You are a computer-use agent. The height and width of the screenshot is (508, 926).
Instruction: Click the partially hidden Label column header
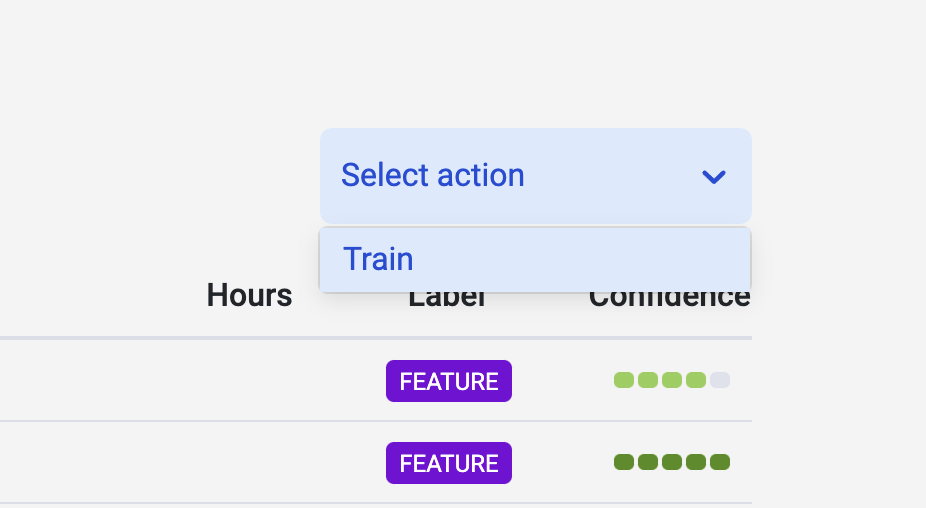coord(447,302)
